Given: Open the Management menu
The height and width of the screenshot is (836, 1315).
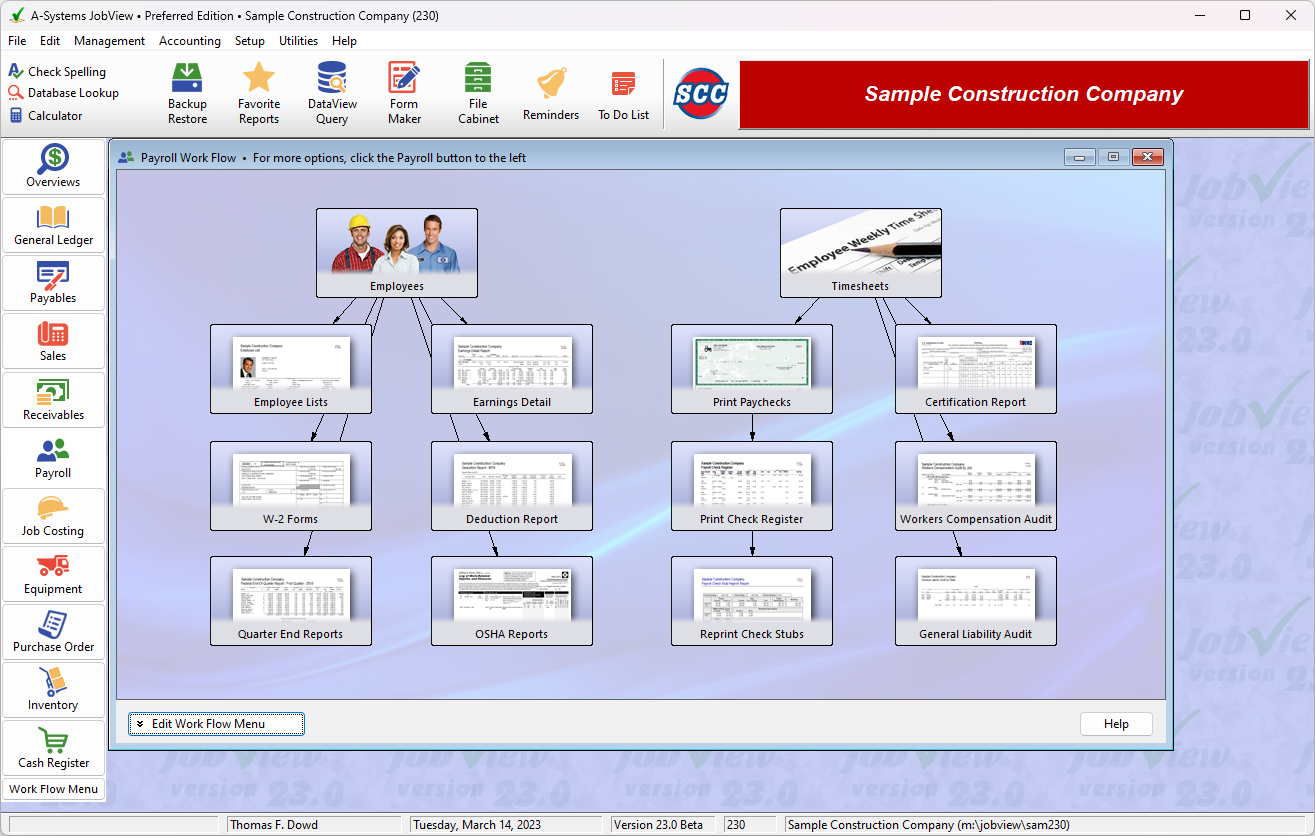Looking at the screenshot, I should [109, 41].
